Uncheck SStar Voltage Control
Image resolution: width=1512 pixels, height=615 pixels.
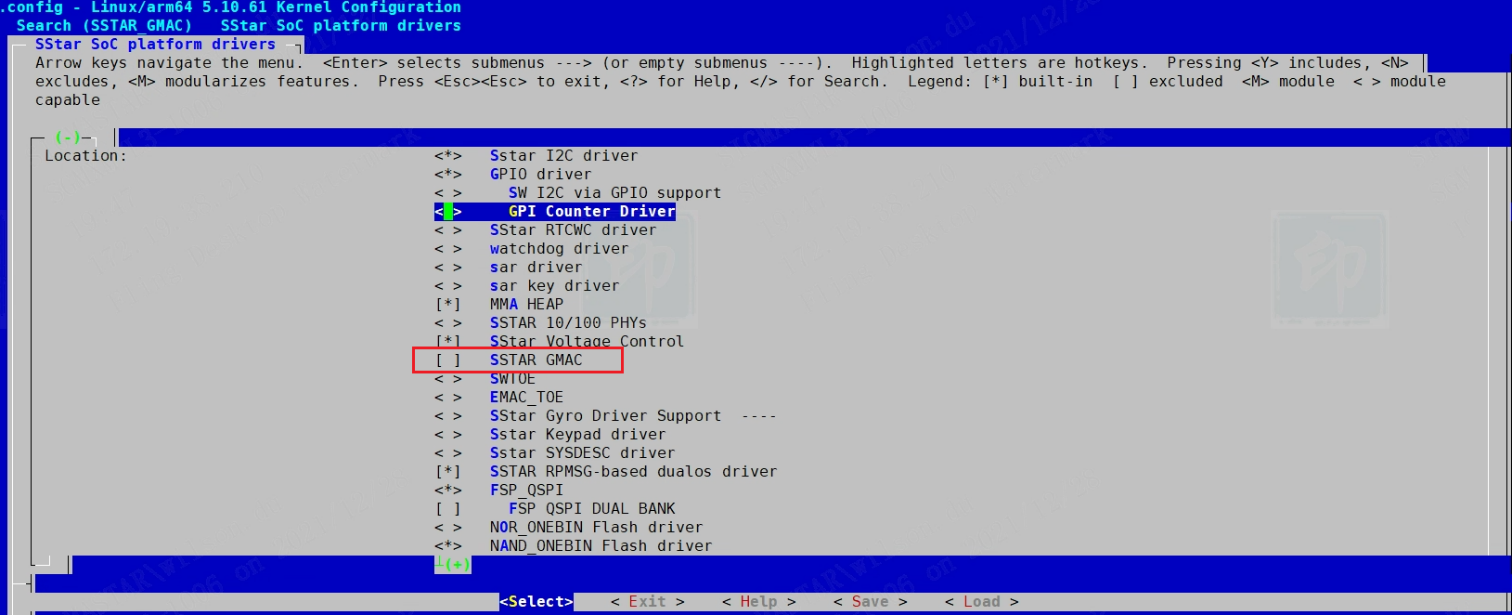click(x=448, y=341)
